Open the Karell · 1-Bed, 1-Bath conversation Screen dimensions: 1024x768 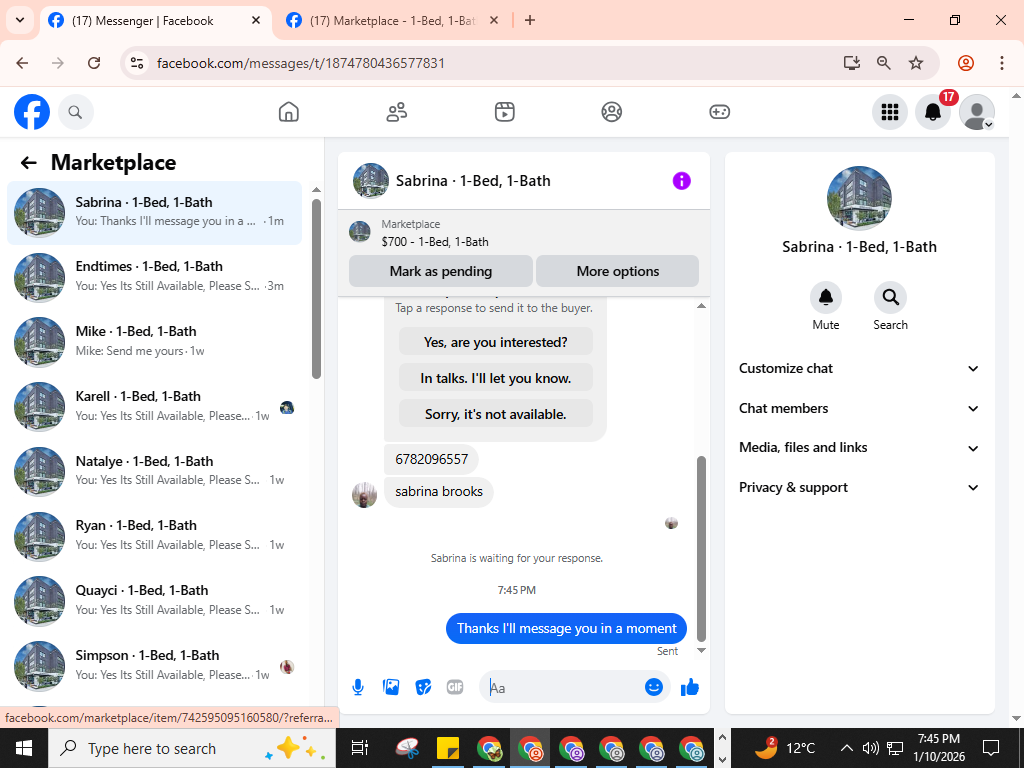[155, 407]
